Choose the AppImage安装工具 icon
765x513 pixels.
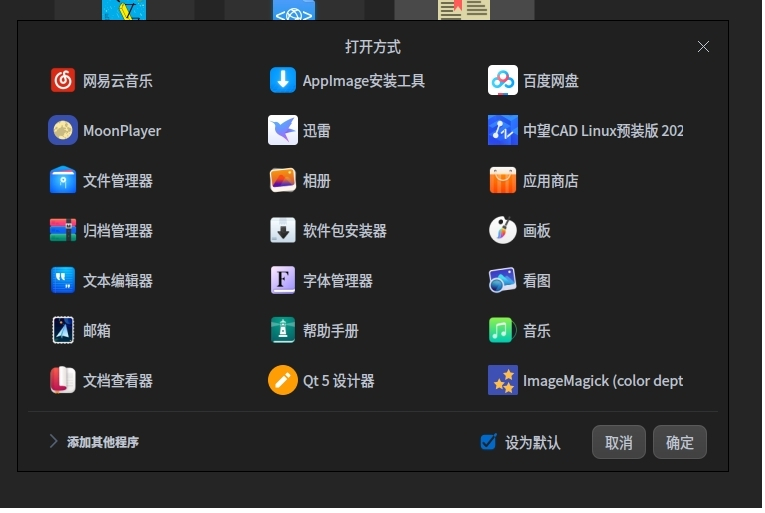[x=283, y=81]
